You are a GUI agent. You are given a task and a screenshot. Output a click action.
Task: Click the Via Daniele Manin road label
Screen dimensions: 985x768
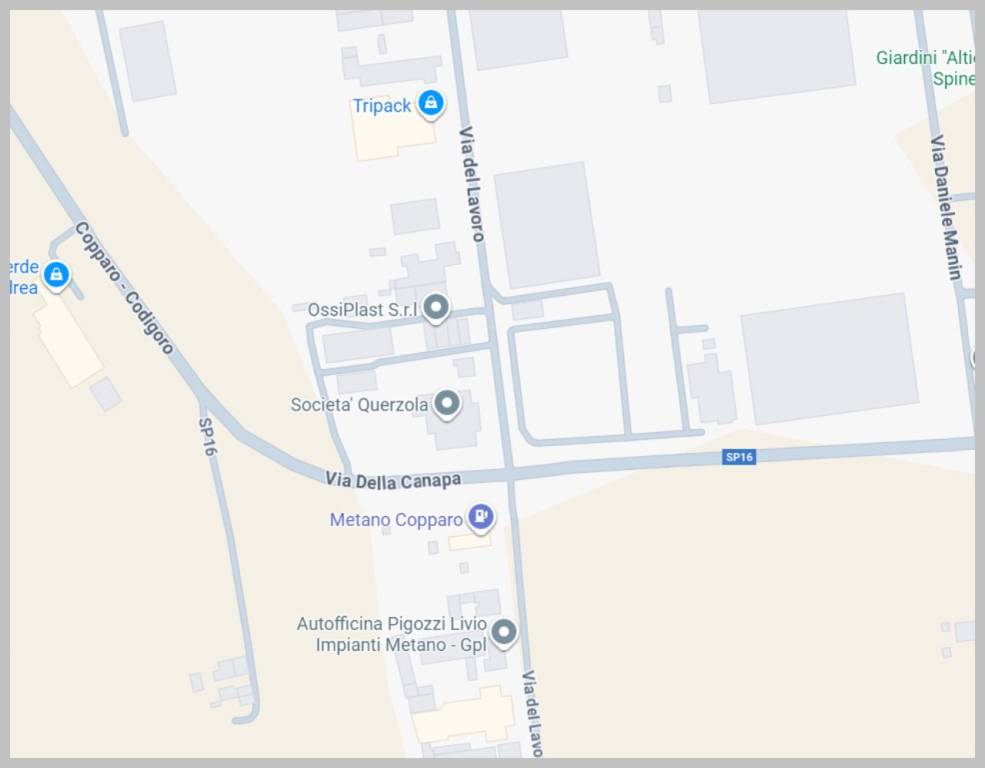(946, 207)
